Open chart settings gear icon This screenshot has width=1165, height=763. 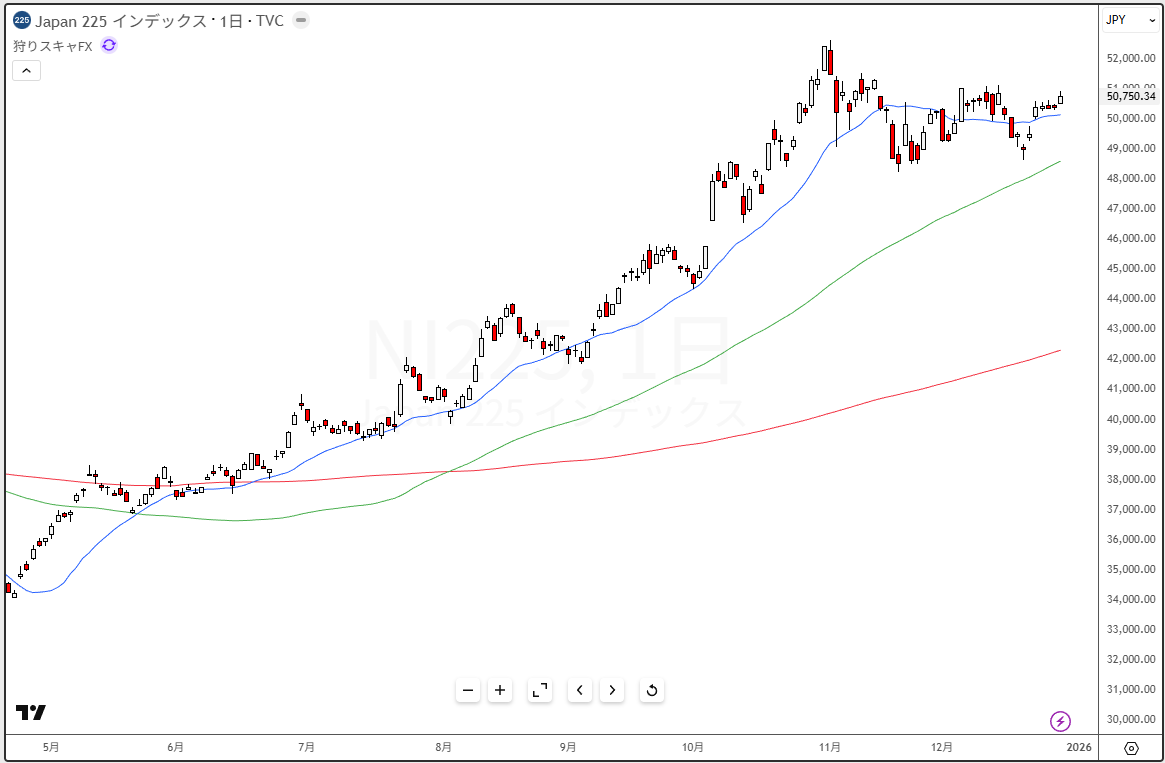click(x=1131, y=748)
